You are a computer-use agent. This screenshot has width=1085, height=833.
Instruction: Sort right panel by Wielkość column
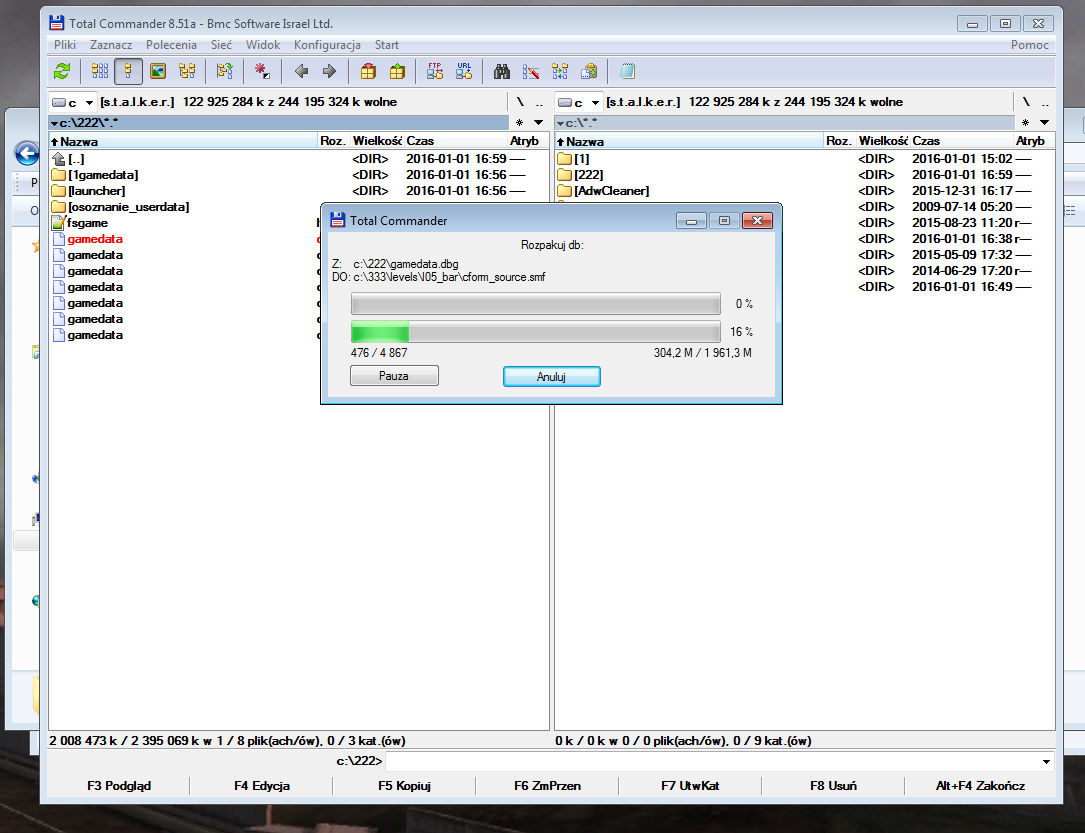click(882, 141)
